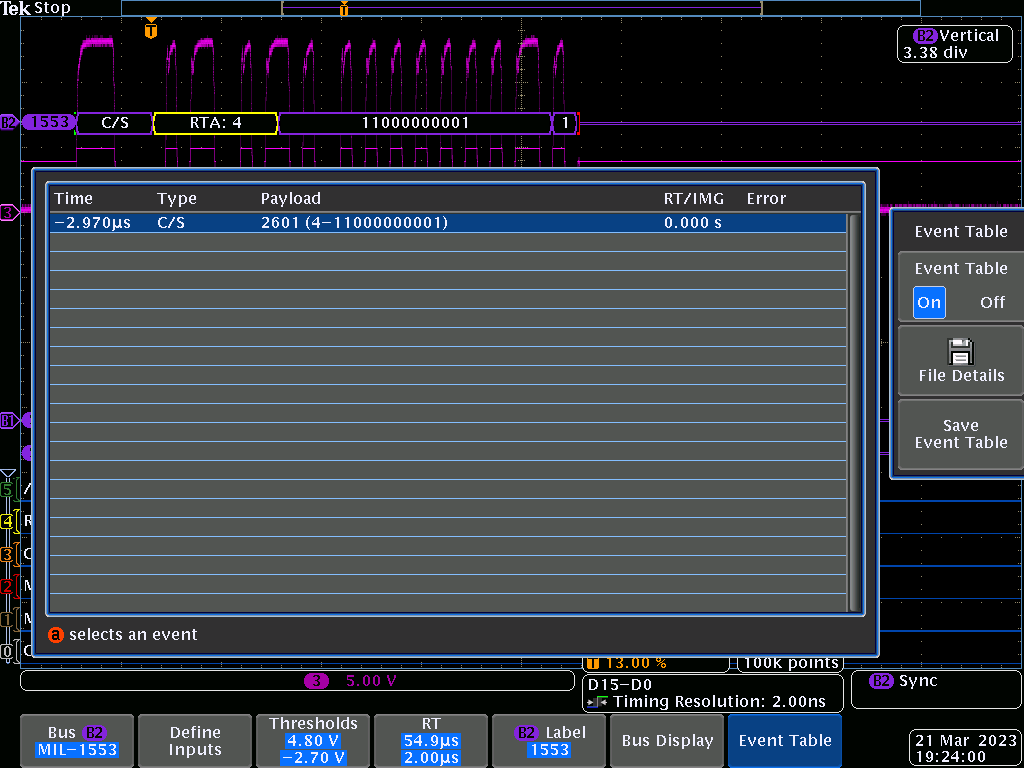Click the Error column header

tap(766, 199)
